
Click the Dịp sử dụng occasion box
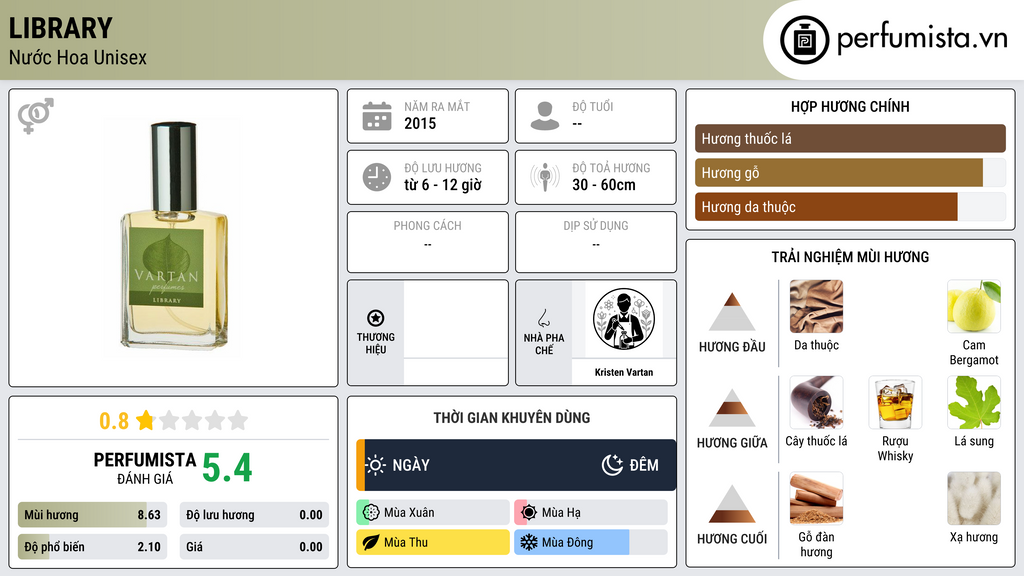(x=596, y=242)
